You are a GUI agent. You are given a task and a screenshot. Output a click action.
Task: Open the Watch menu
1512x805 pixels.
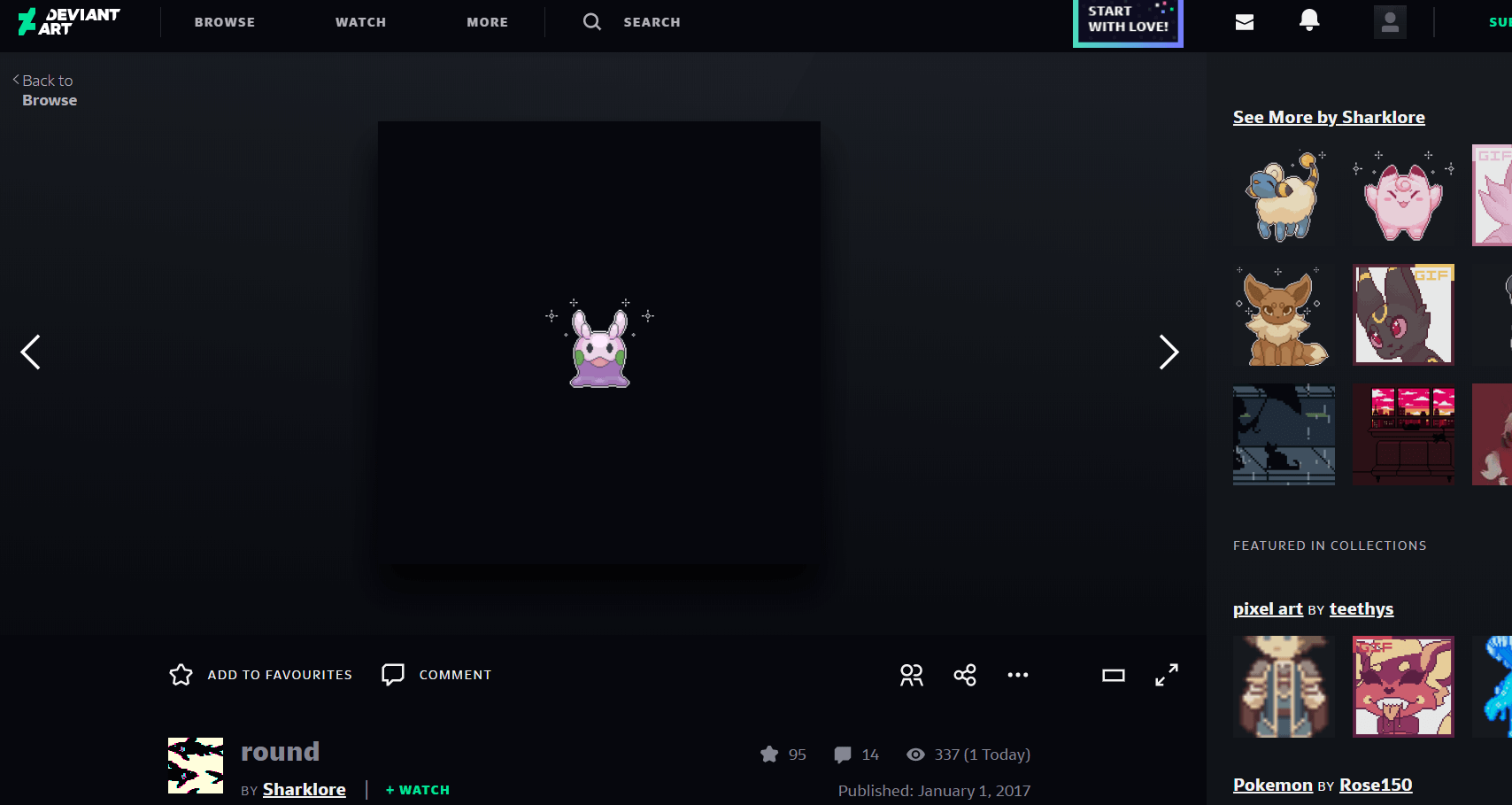click(x=360, y=22)
